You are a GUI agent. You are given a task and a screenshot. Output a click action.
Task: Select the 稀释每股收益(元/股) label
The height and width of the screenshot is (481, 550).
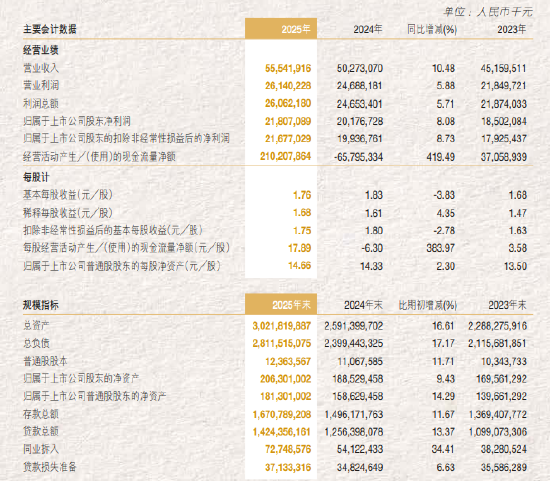[68, 213]
